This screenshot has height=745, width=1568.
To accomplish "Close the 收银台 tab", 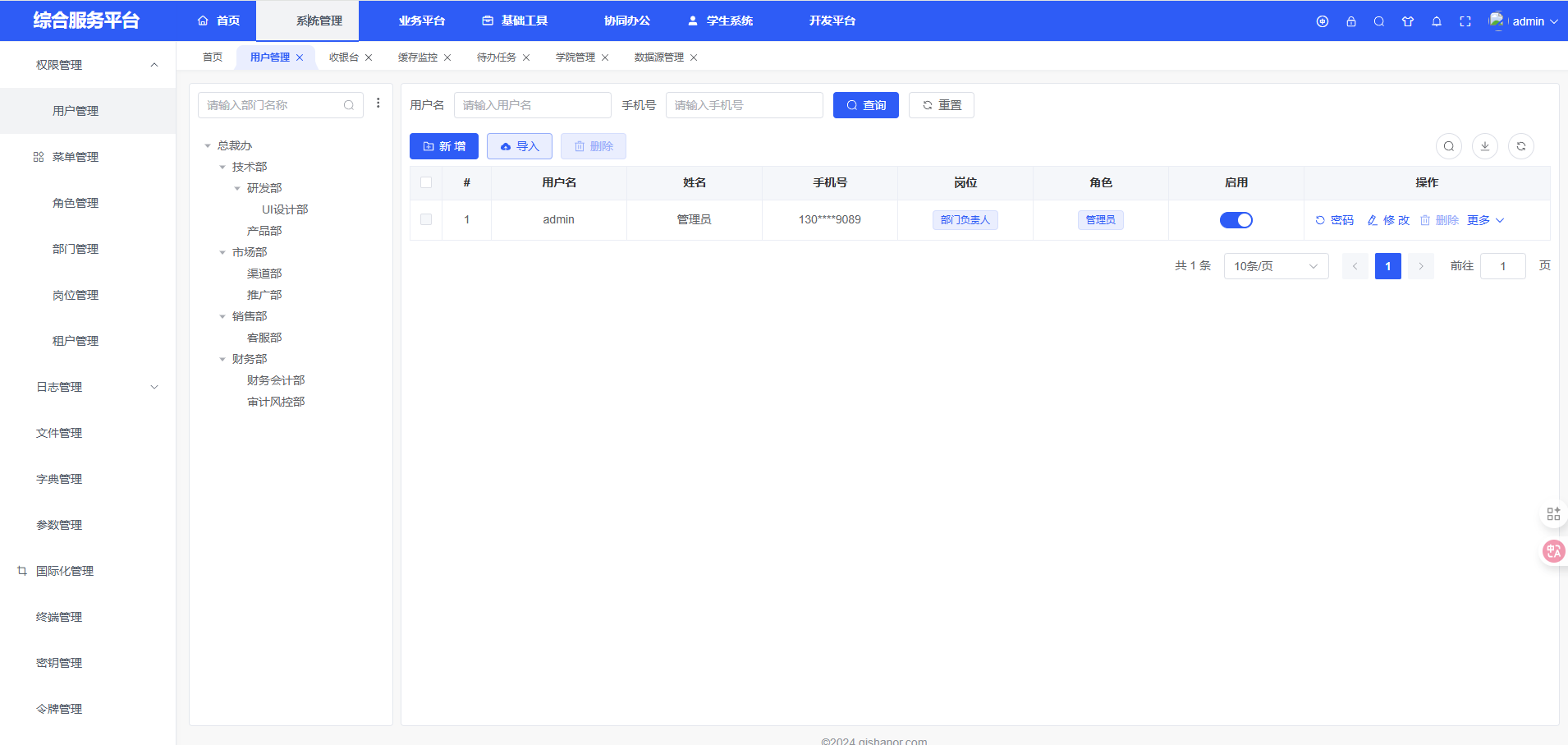I will coord(369,57).
